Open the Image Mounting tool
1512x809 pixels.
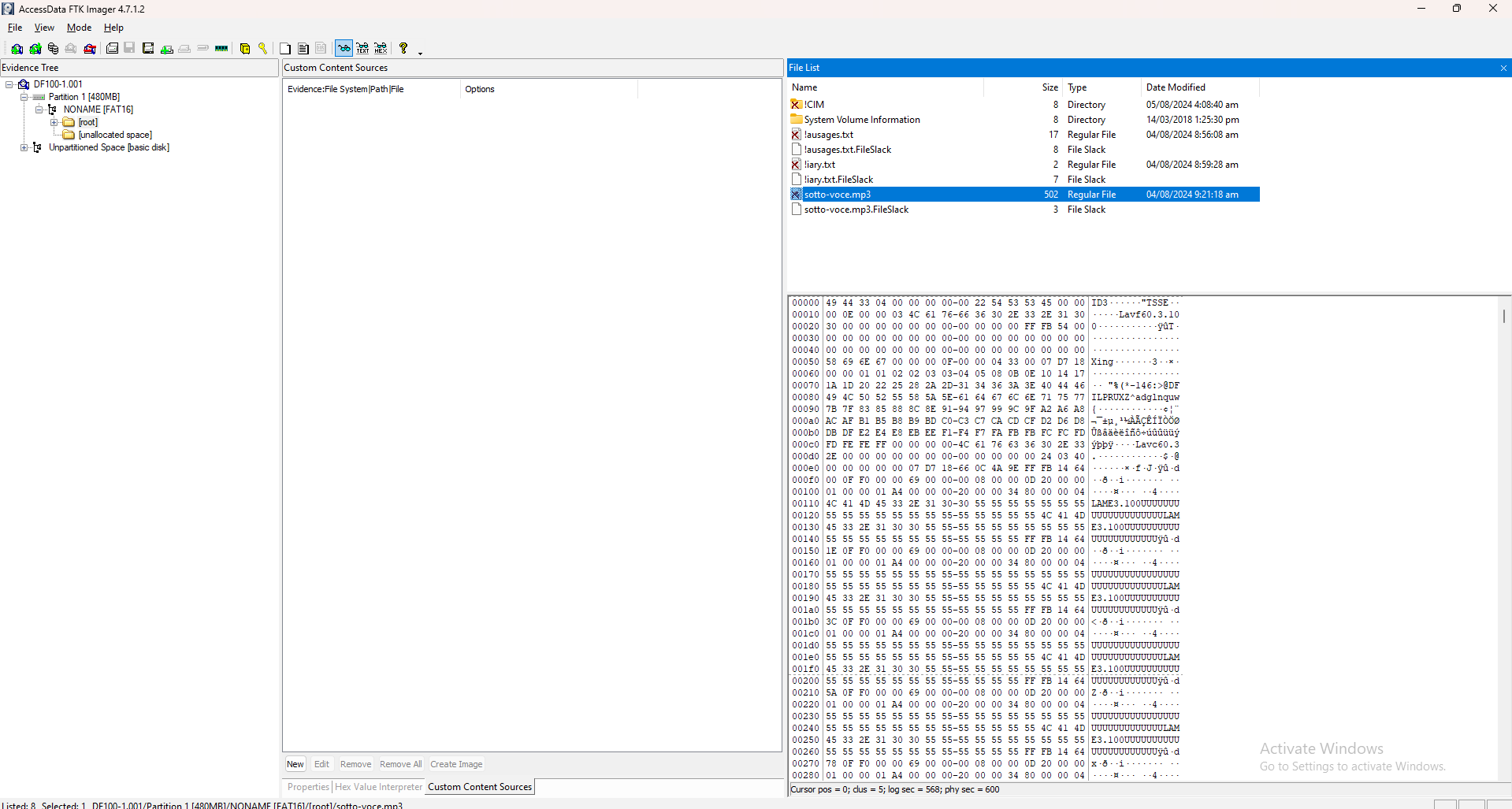53,49
